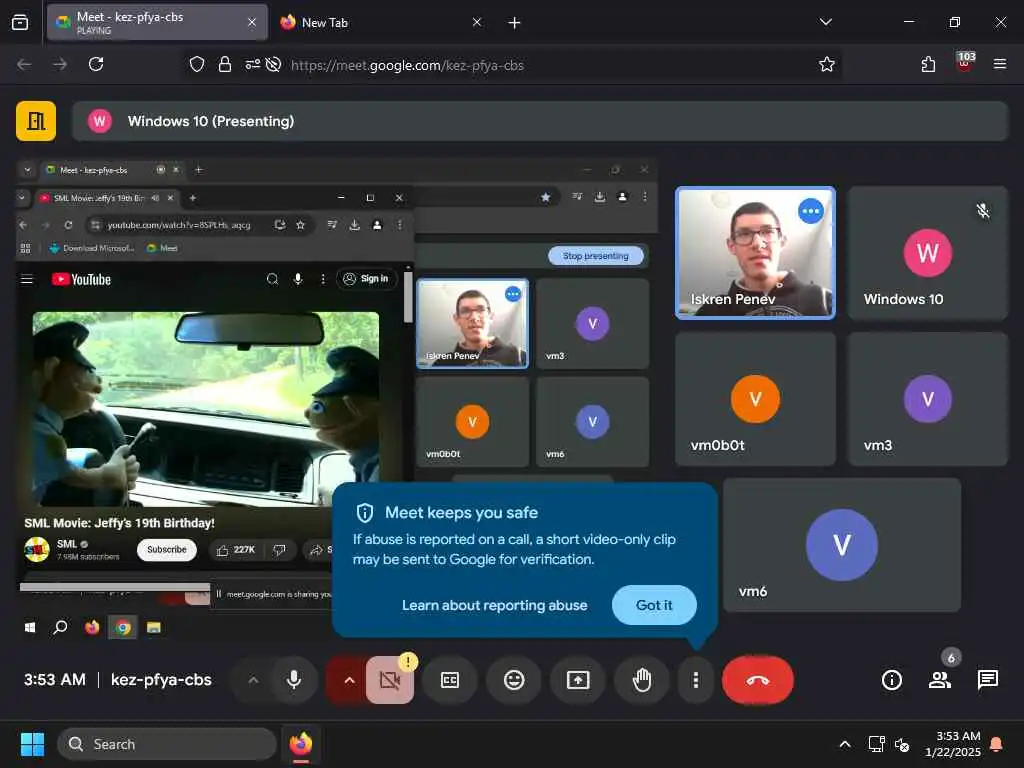This screenshot has height=768, width=1024.
Task: Mute the microphone in Meet controls
Action: [294, 680]
